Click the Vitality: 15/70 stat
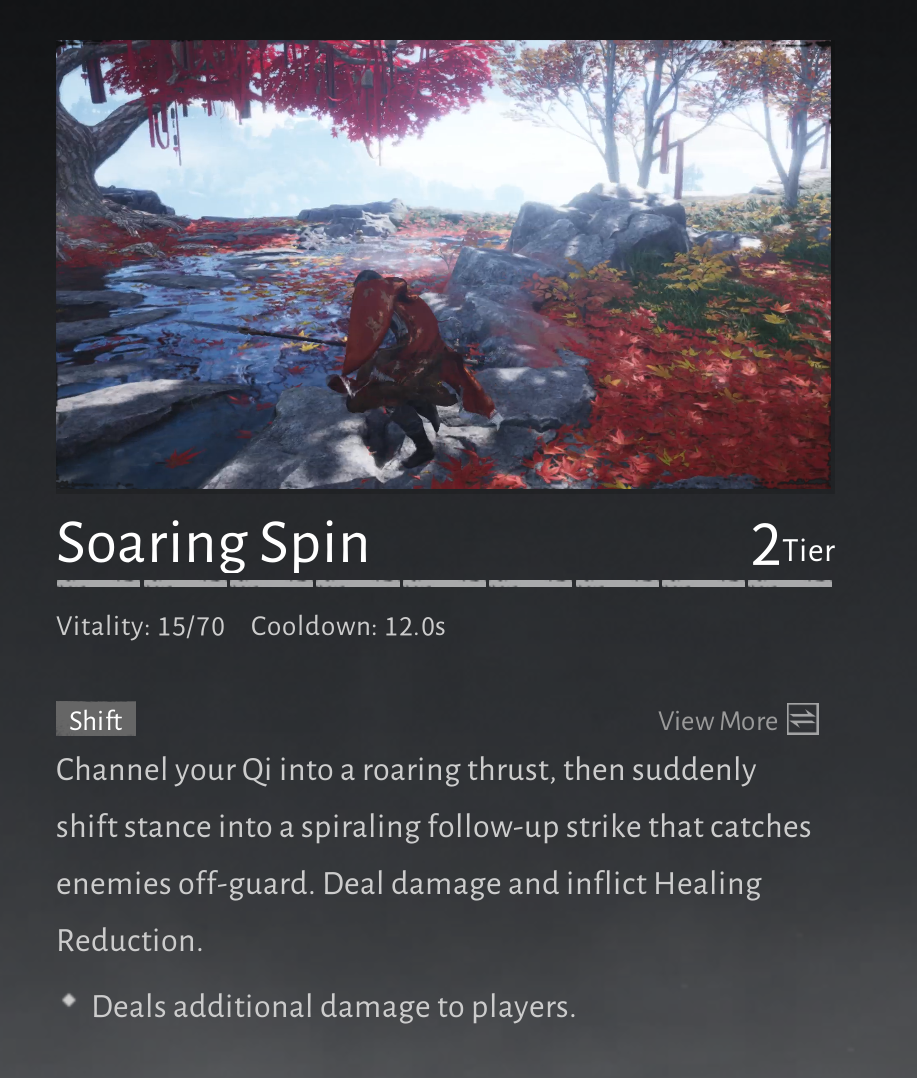The width and height of the screenshot is (917, 1078). (140, 626)
